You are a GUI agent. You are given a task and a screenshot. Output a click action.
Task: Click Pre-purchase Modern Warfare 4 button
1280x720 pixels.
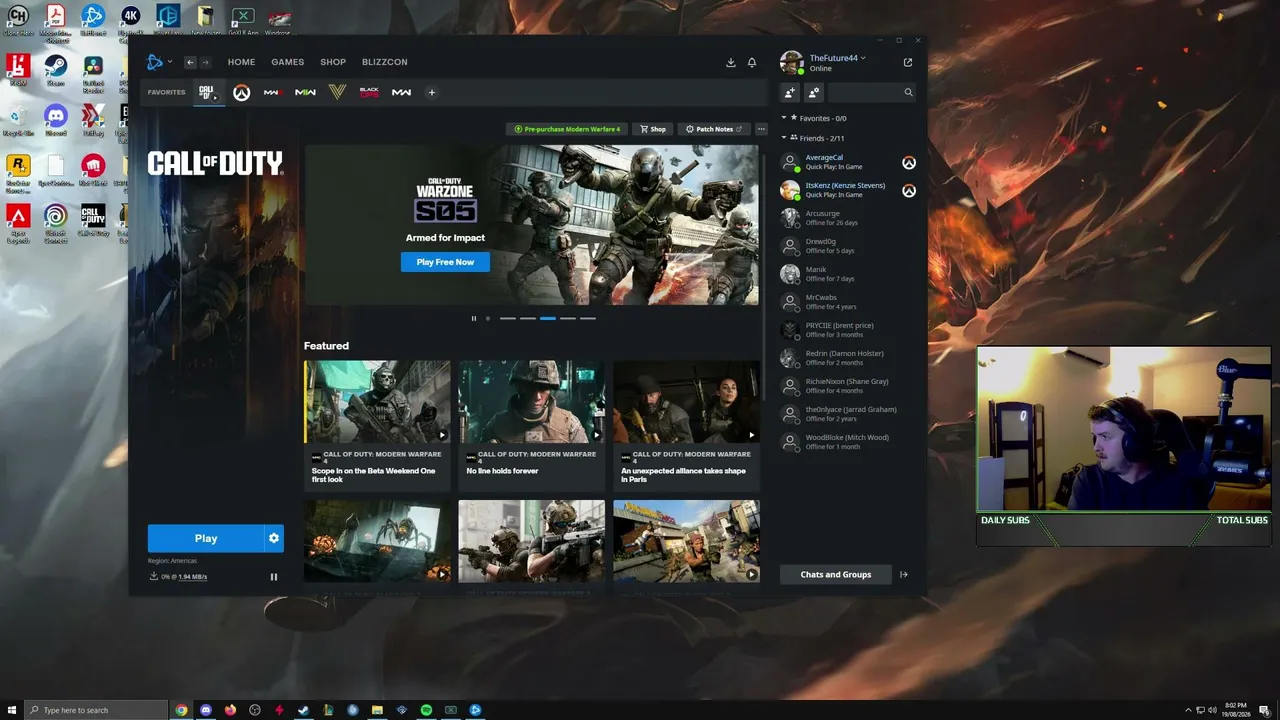(x=567, y=129)
